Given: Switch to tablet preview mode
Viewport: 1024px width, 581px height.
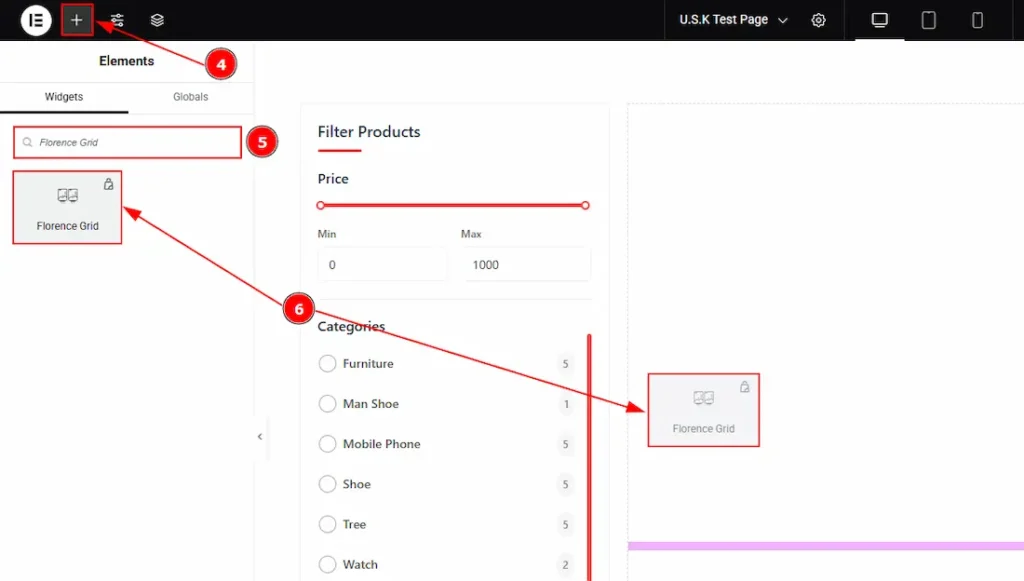Looking at the screenshot, I should click(929, 20).
